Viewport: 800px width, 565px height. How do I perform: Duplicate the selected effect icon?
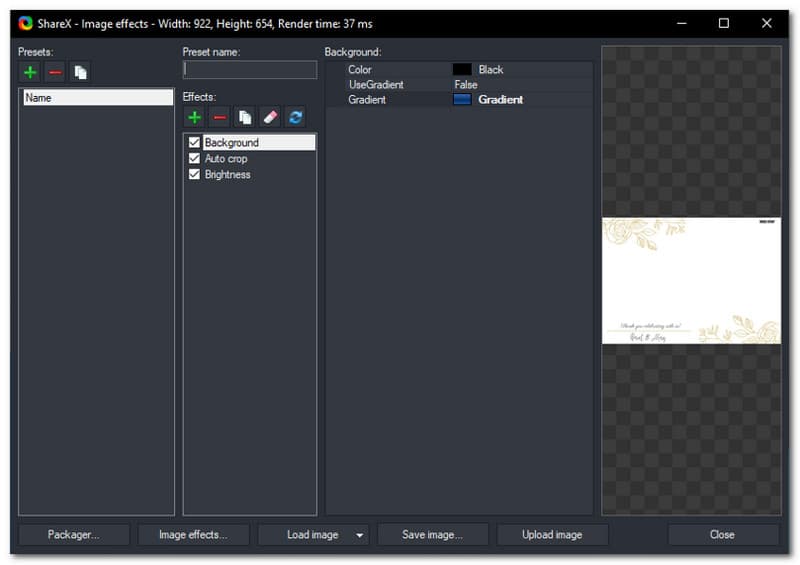coord(244,118)
